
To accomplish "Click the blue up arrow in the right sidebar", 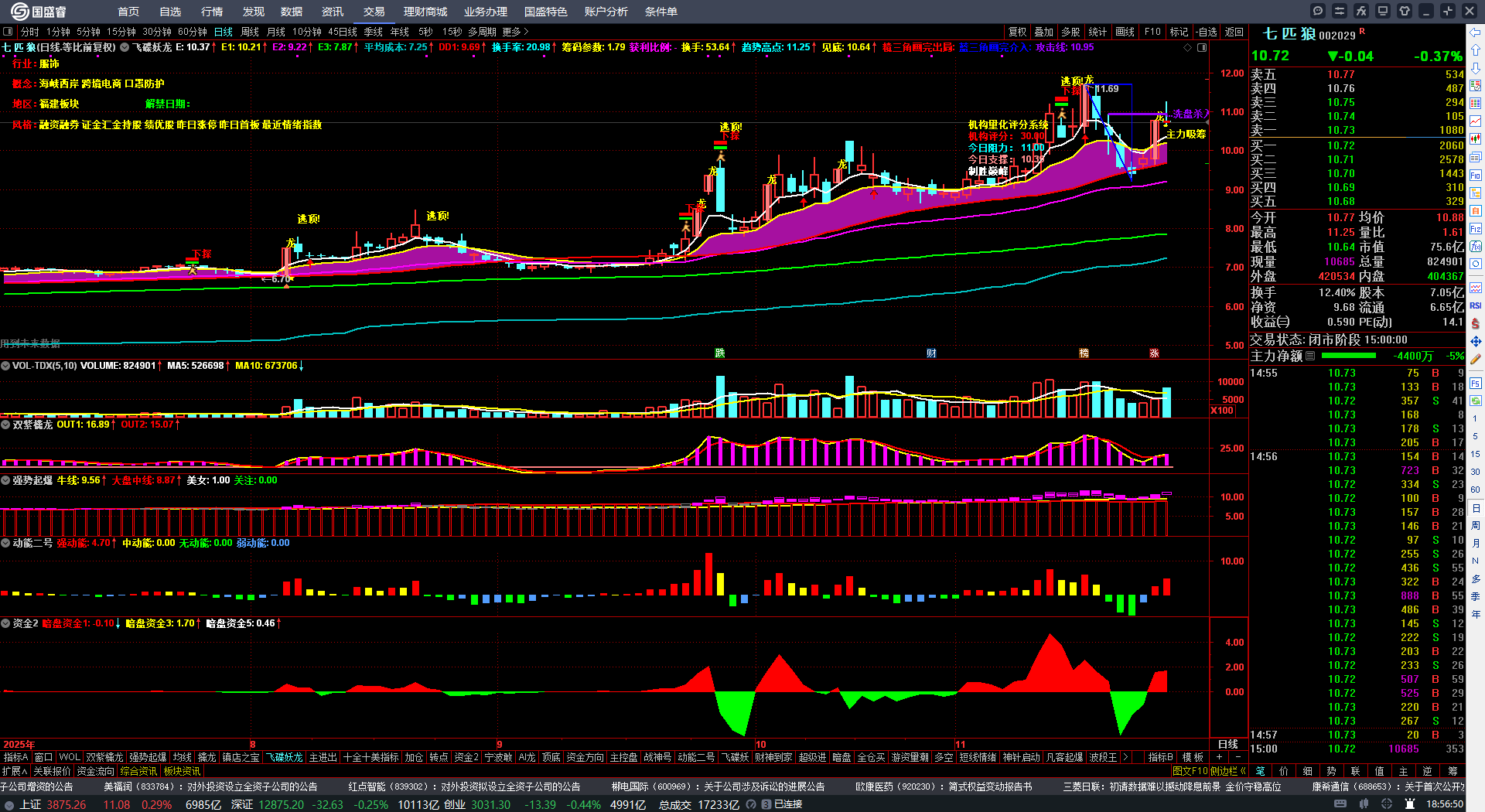I will coord(1476,50).
